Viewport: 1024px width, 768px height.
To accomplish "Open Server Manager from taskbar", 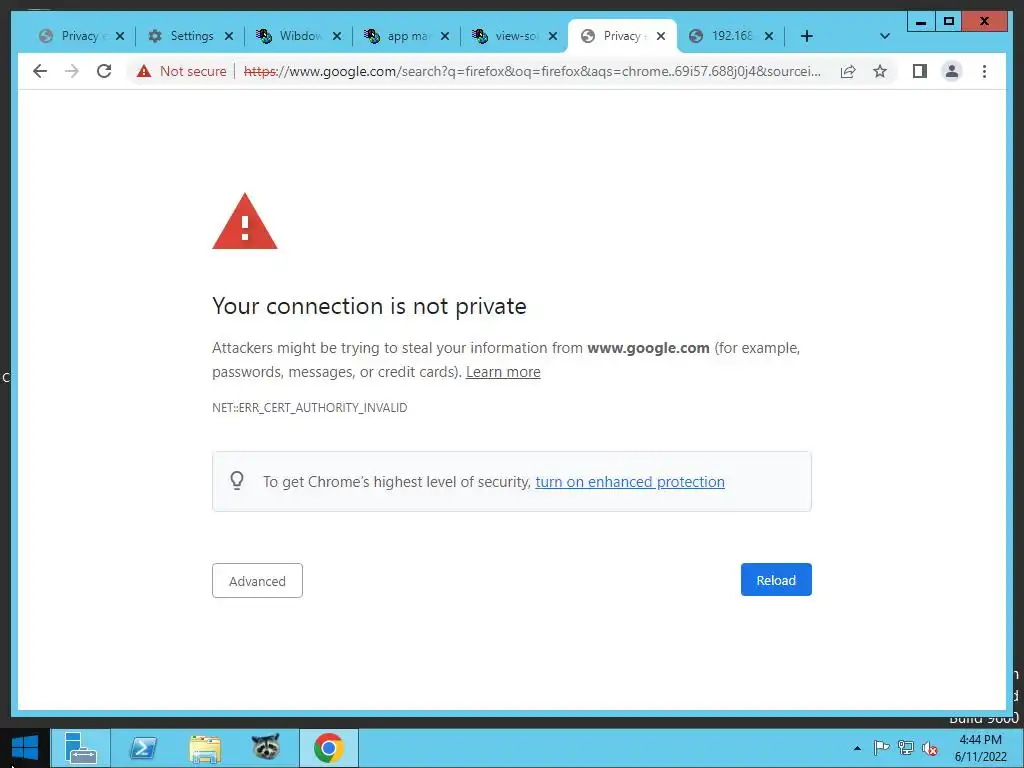I will pos(81,748).
